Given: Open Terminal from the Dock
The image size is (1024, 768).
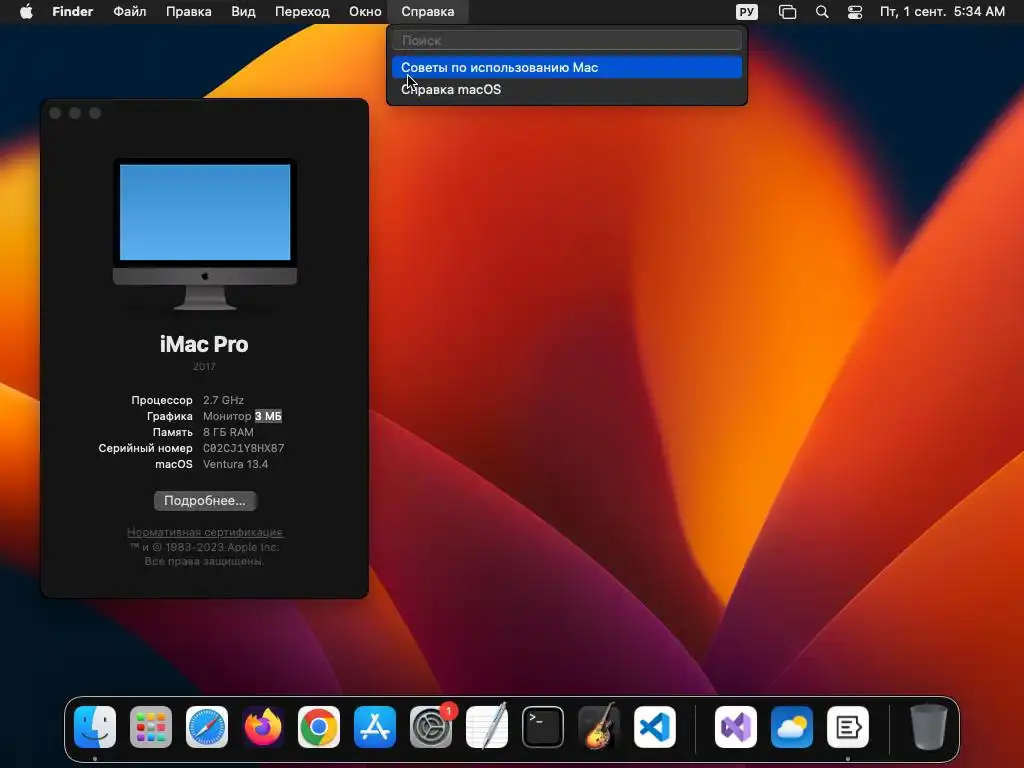Looking at the screenshot, I should pyautogui.click(x=543, y=727).
